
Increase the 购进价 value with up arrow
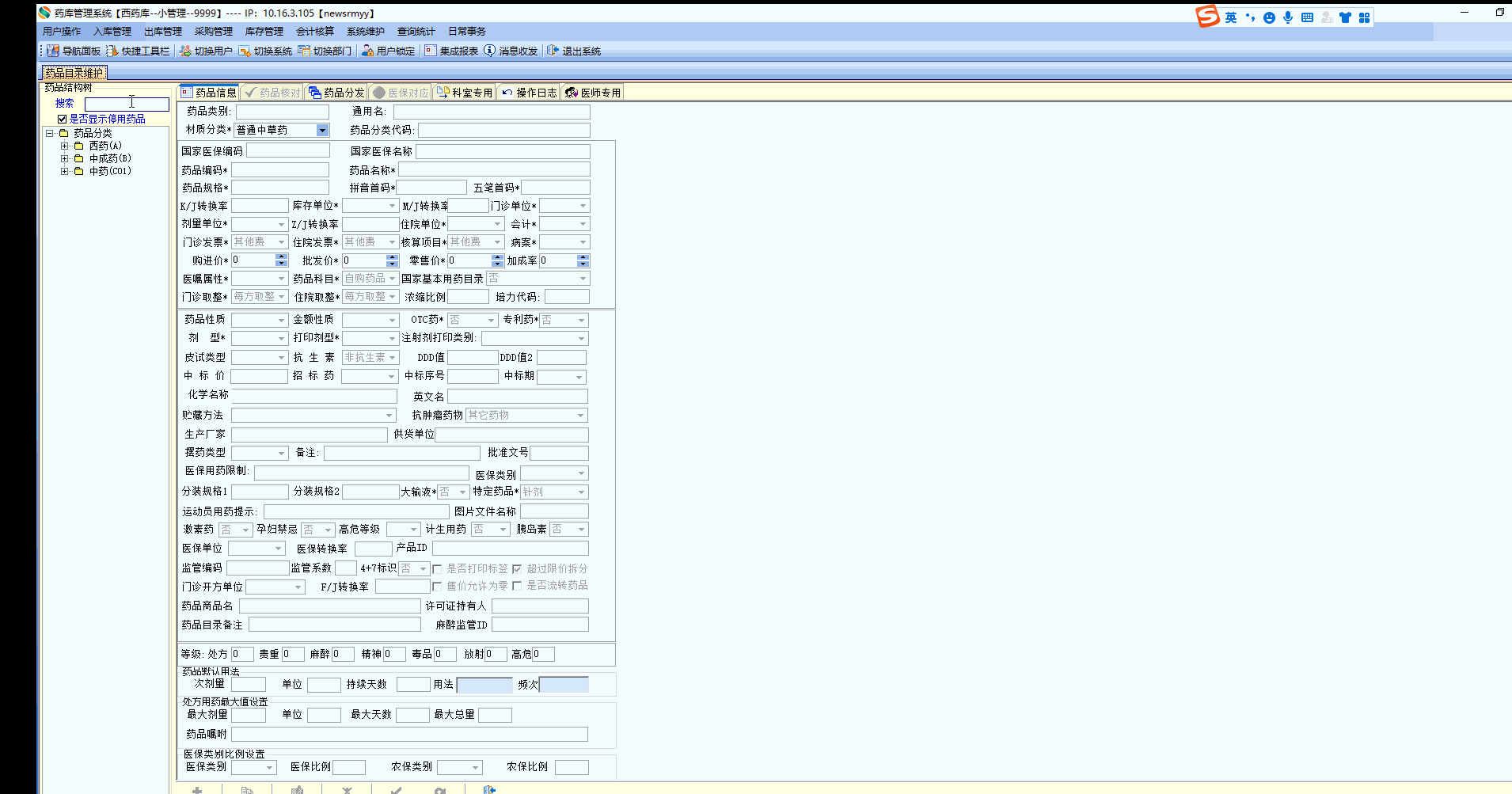[281, 257]
